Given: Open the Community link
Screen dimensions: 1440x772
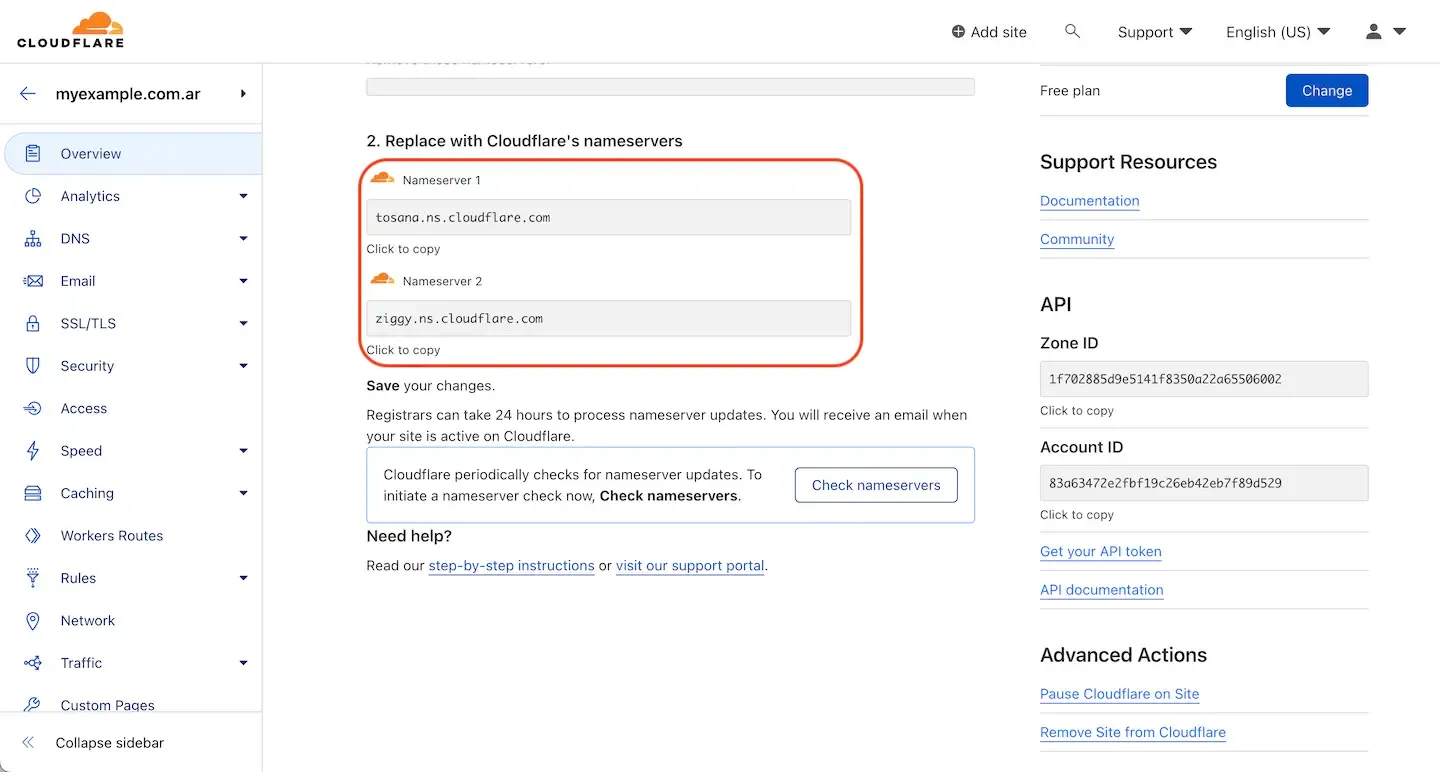Looking at the screenshot, I should pos(1077,239).
